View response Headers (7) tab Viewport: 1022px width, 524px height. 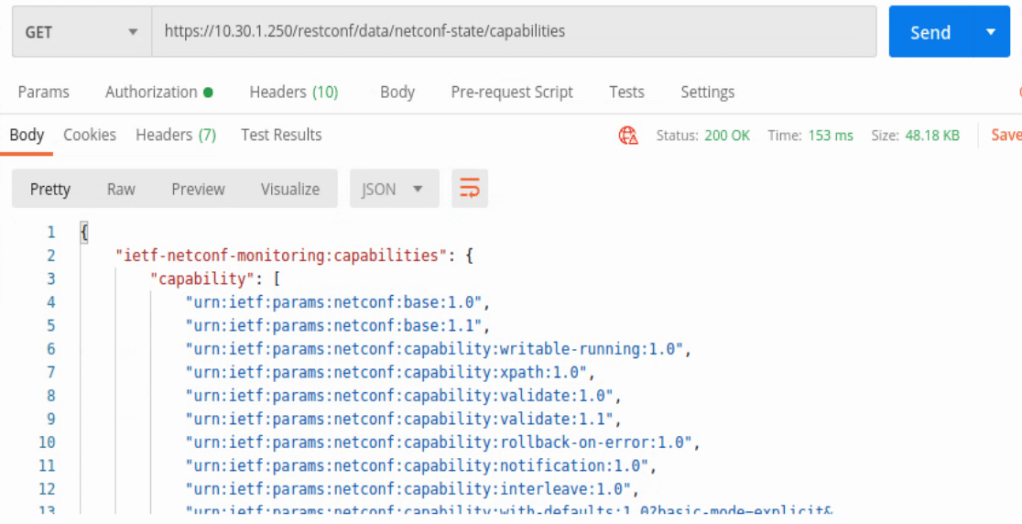pyautogui.click(x=176, y=135)
